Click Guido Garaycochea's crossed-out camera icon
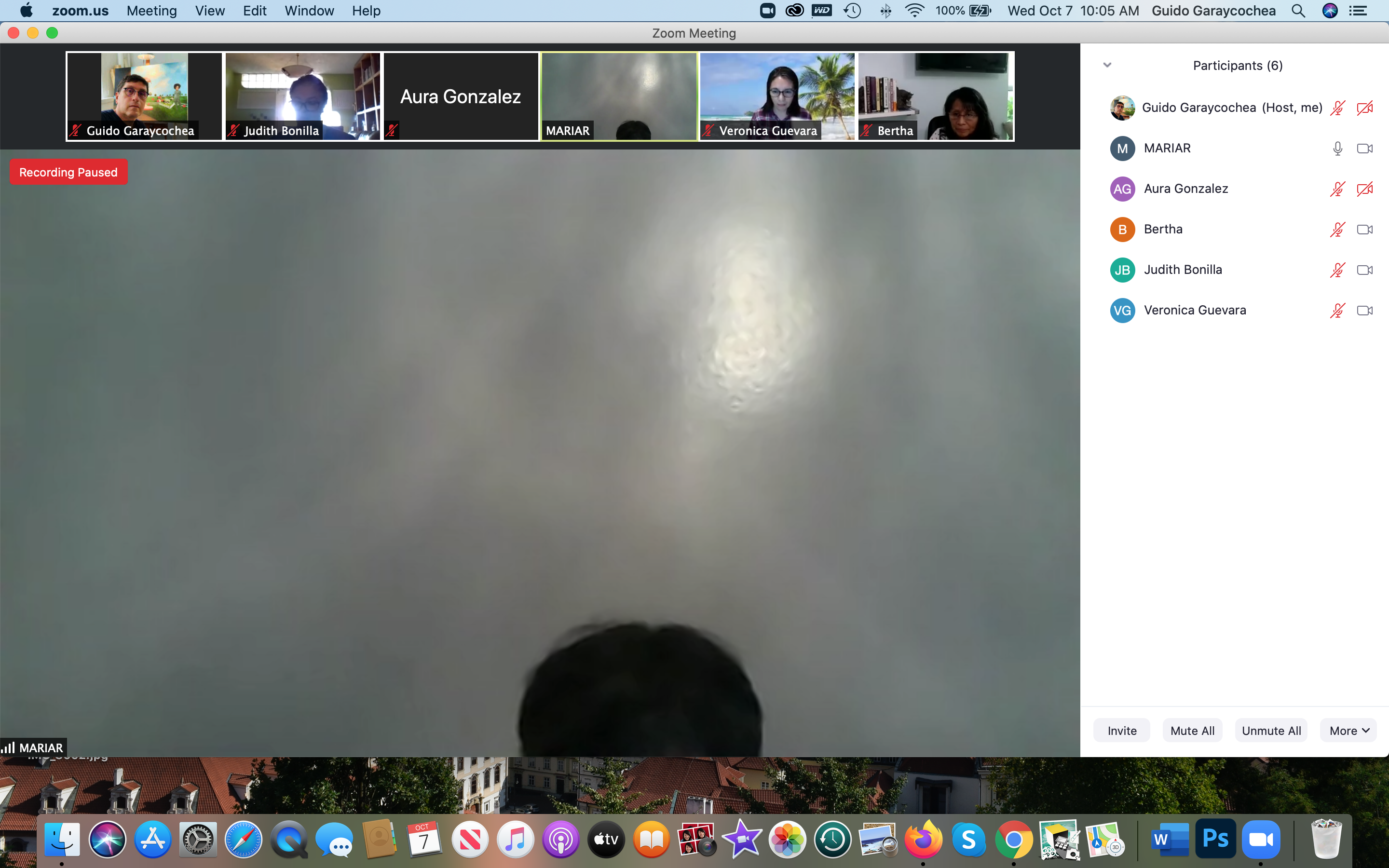1389x868 pixels. (x=1364, y=108)
